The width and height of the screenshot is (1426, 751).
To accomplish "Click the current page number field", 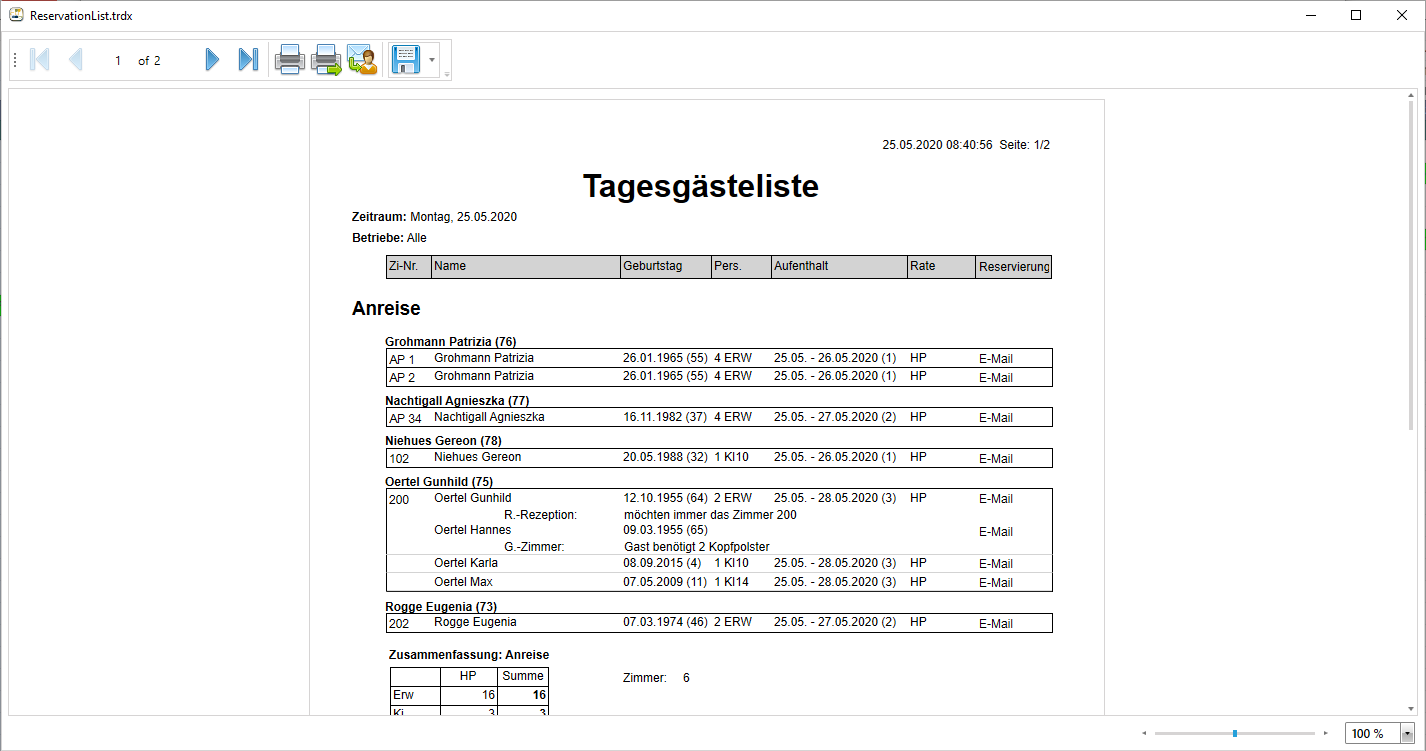I will [118, 61].
